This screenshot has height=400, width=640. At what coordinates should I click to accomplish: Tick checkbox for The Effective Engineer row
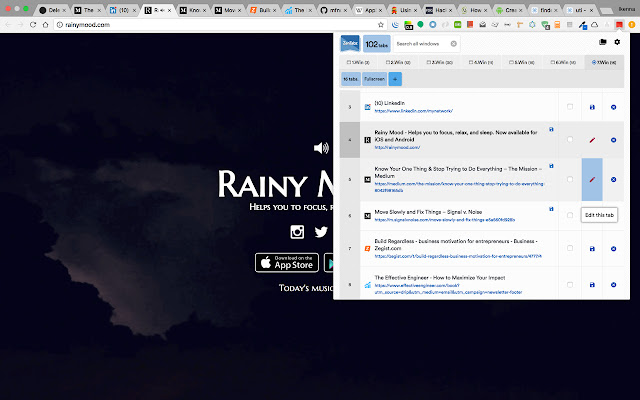[570, 284]
